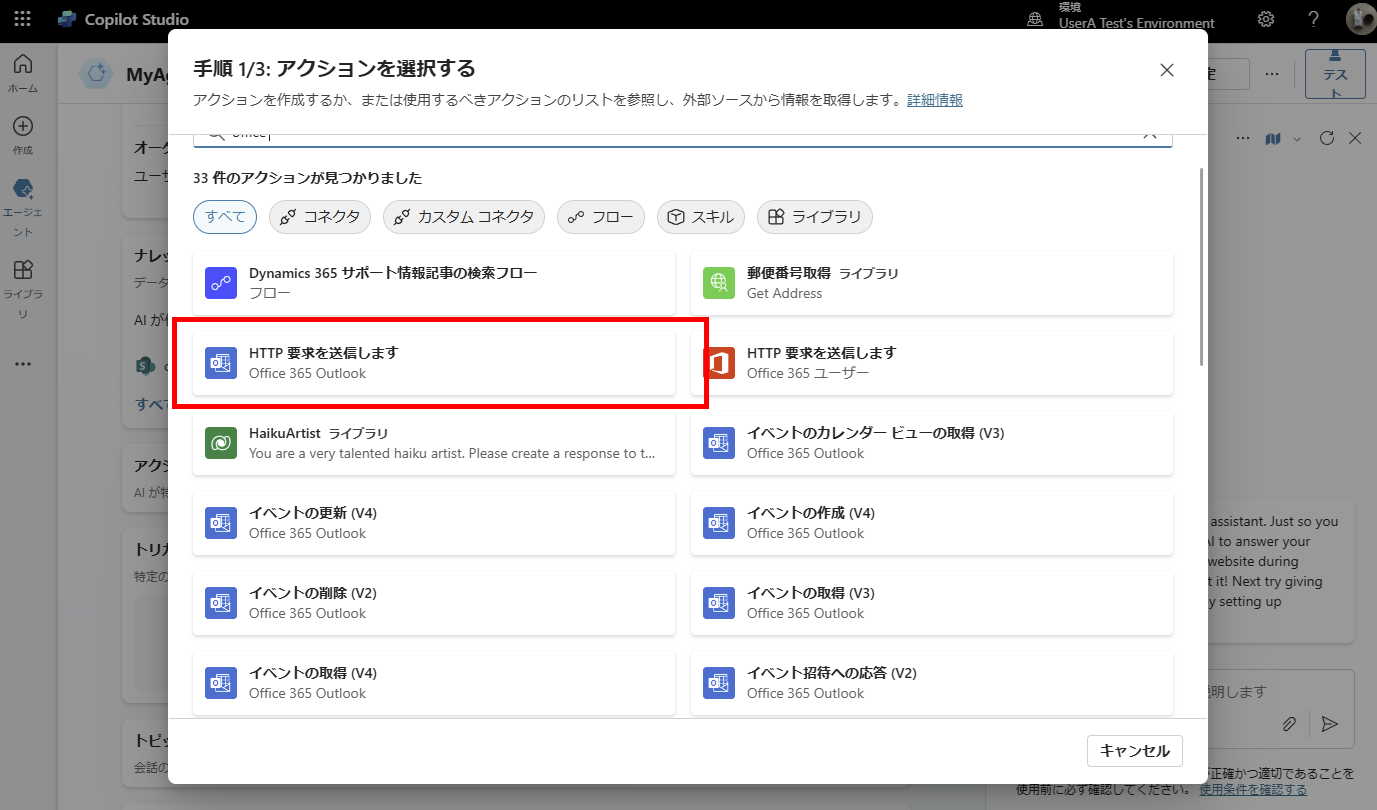The image size is (1377, 810).
Task: Filter actions by カスタム コネクタ
Action: point(464,217)
